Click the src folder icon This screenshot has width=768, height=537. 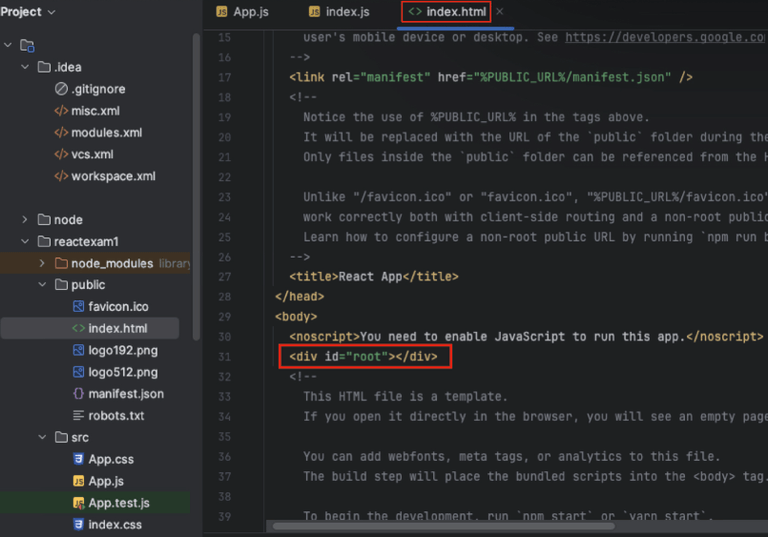[x=61, y=437]
